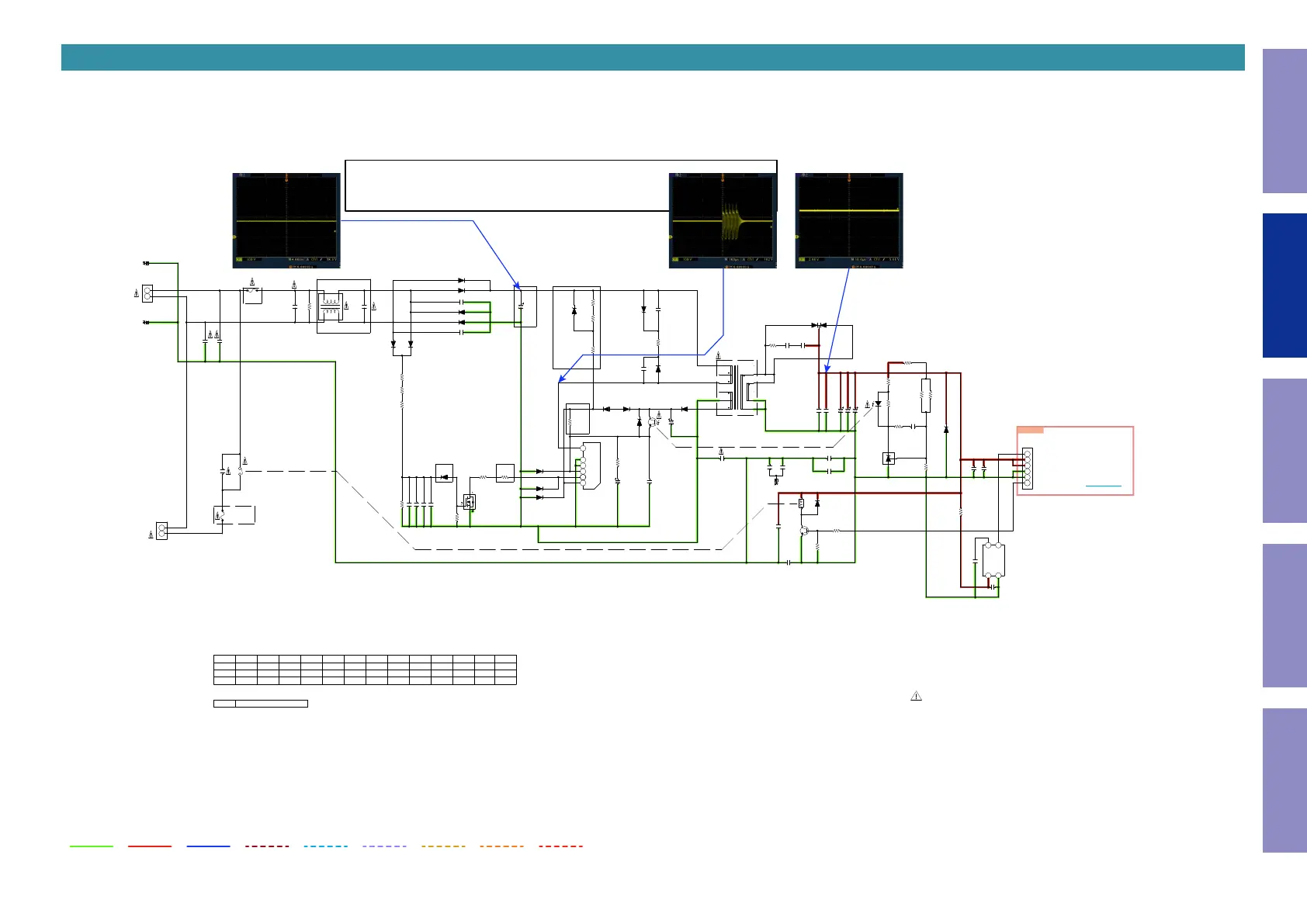Click the warning triangle icon beside the bottom notes
Image resolution: width=1307 pixels, height=924 pixels.
(916, 696)
